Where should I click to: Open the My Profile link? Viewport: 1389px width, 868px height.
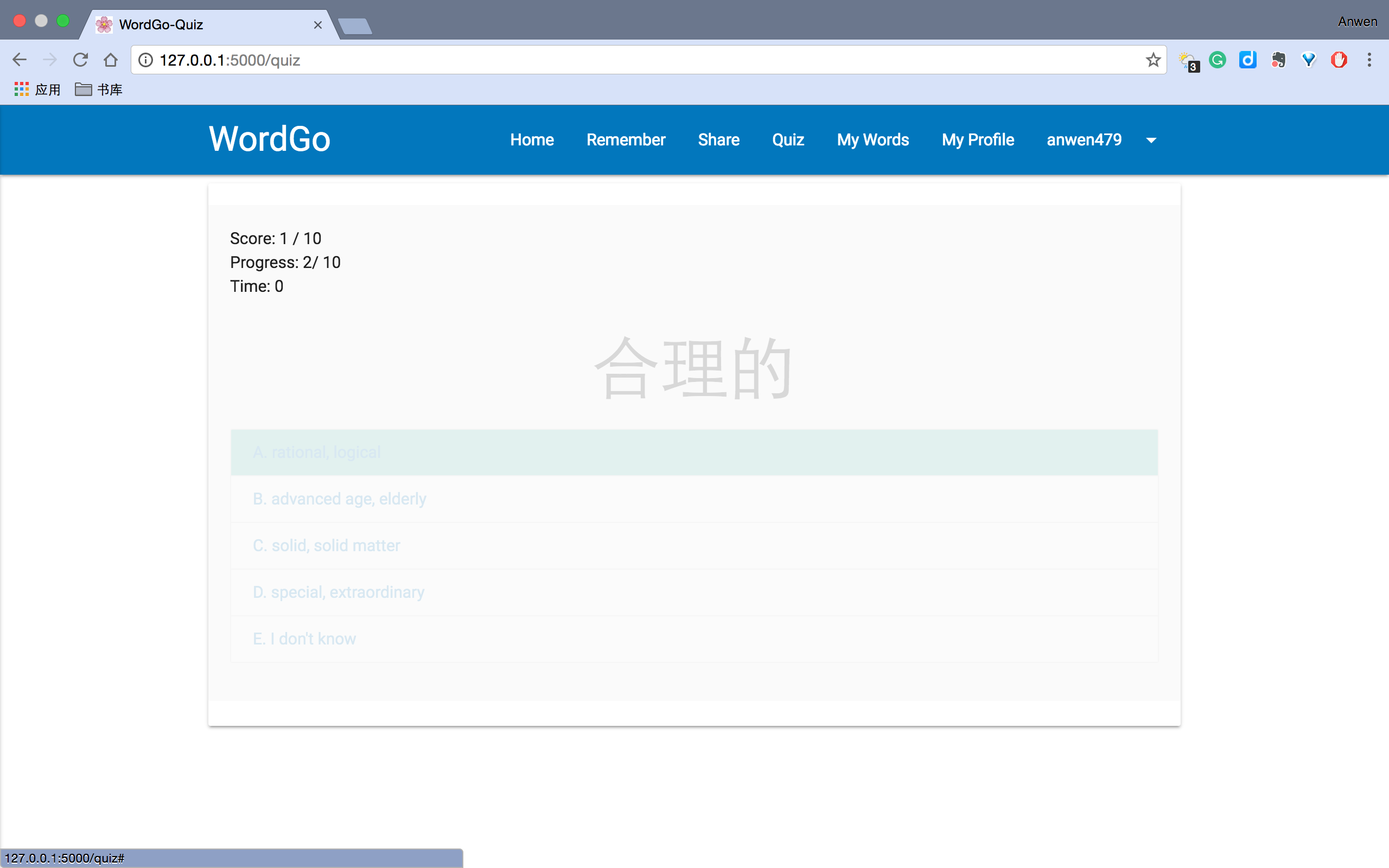pyautogui.click(x=978, y=140)
